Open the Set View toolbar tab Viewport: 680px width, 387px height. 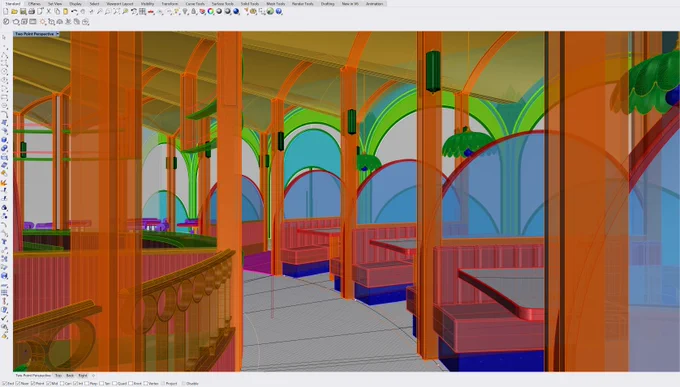click(x=55, y=4)
